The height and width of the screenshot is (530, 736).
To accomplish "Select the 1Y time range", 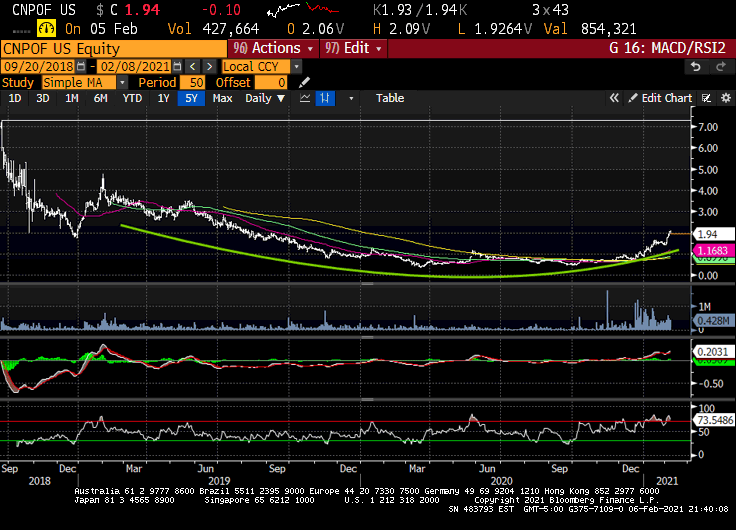I will (x=163, y=98).
